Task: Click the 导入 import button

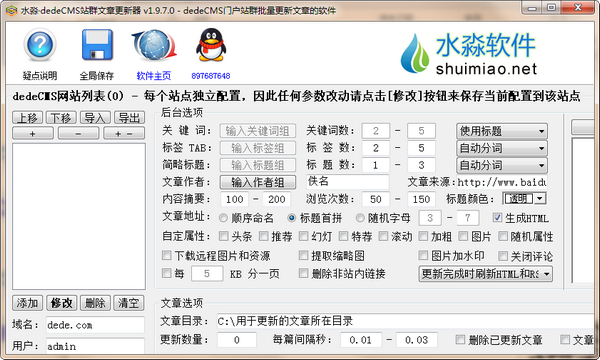Action: tap(95, 117)
